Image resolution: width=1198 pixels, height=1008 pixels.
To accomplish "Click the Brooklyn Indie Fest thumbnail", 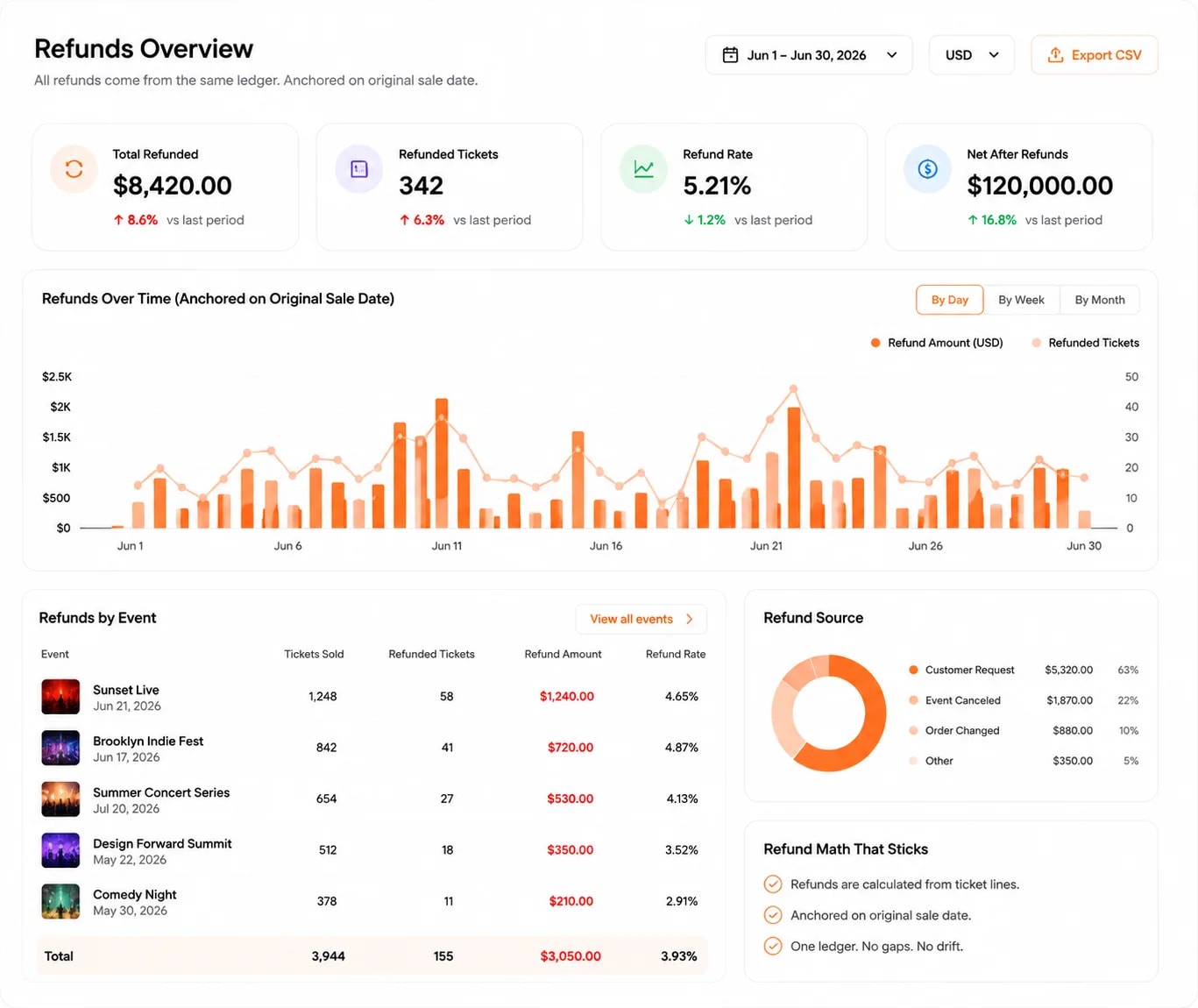I will 60,748.
